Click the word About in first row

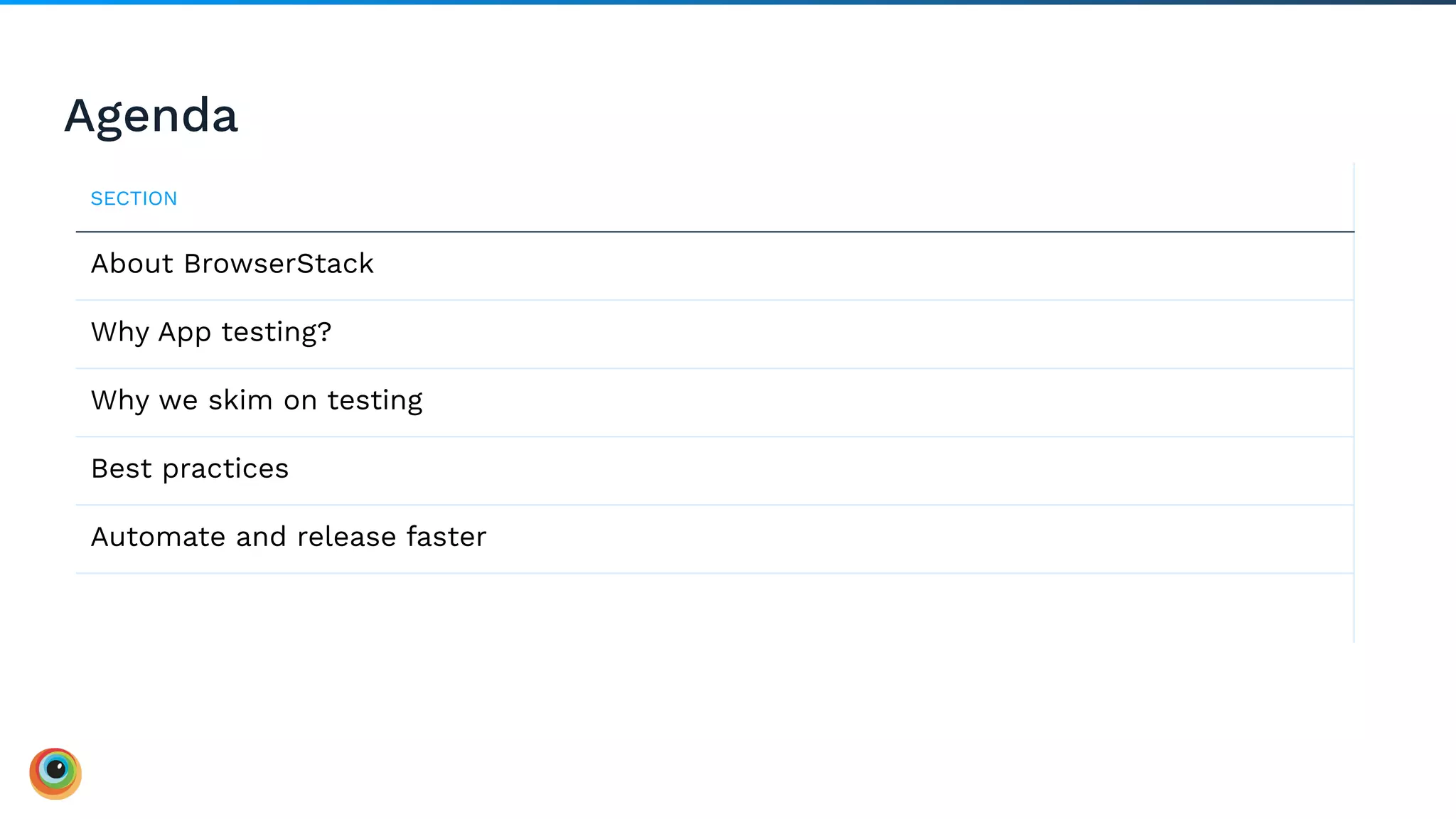point(132,264)
